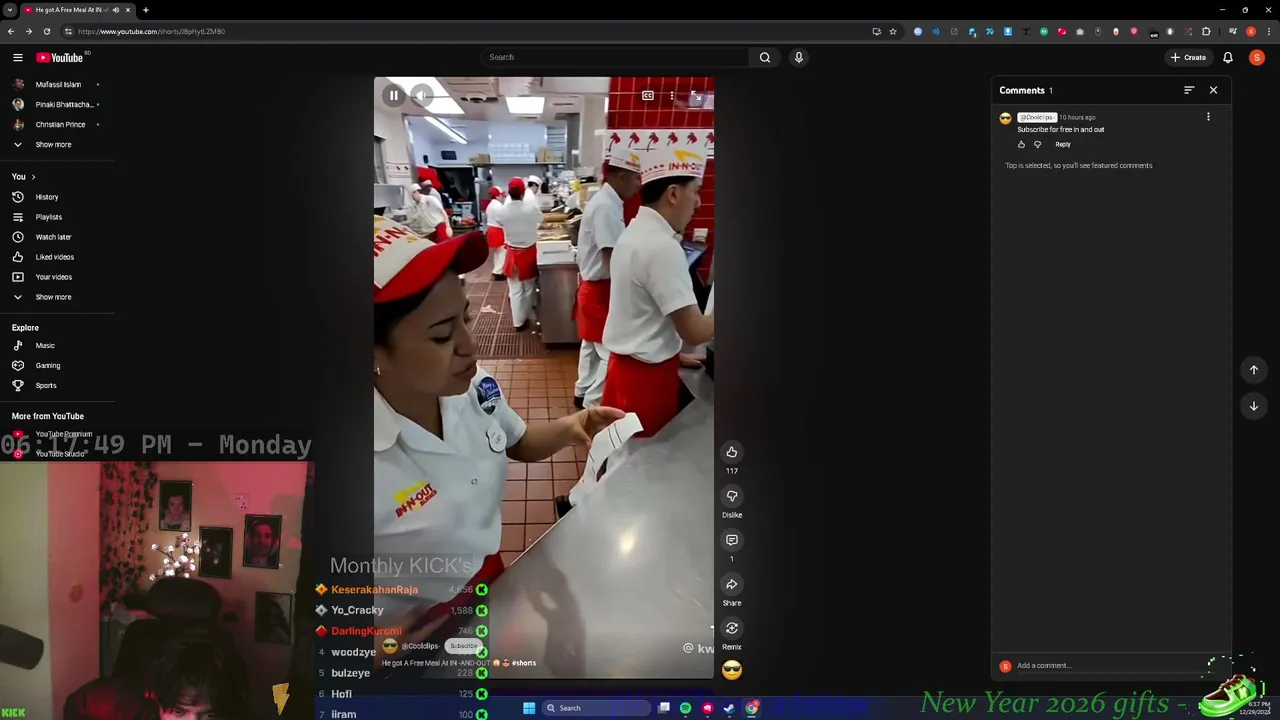Open the tab search dropdown arrow
The height and width of the screenshot is (720, 1280).
tap(9, 10)
